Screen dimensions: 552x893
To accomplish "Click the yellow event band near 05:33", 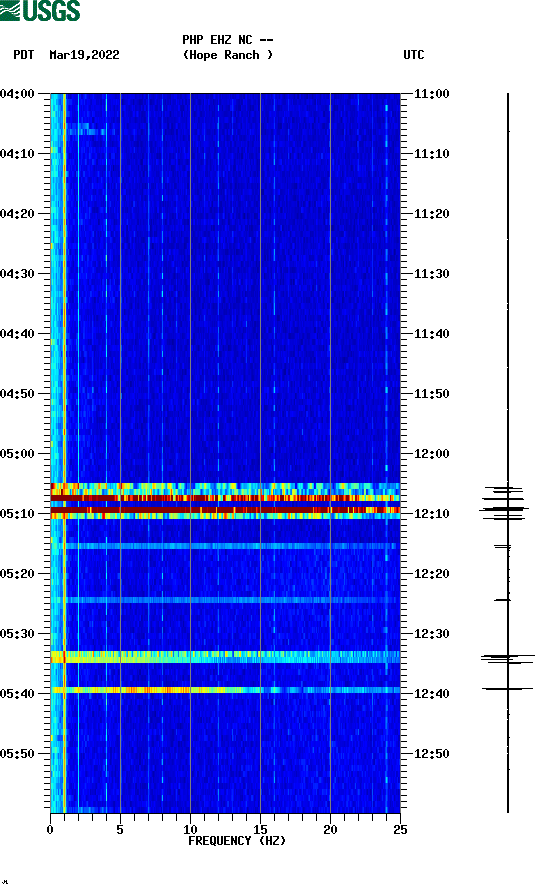I will tap(226, 657).
